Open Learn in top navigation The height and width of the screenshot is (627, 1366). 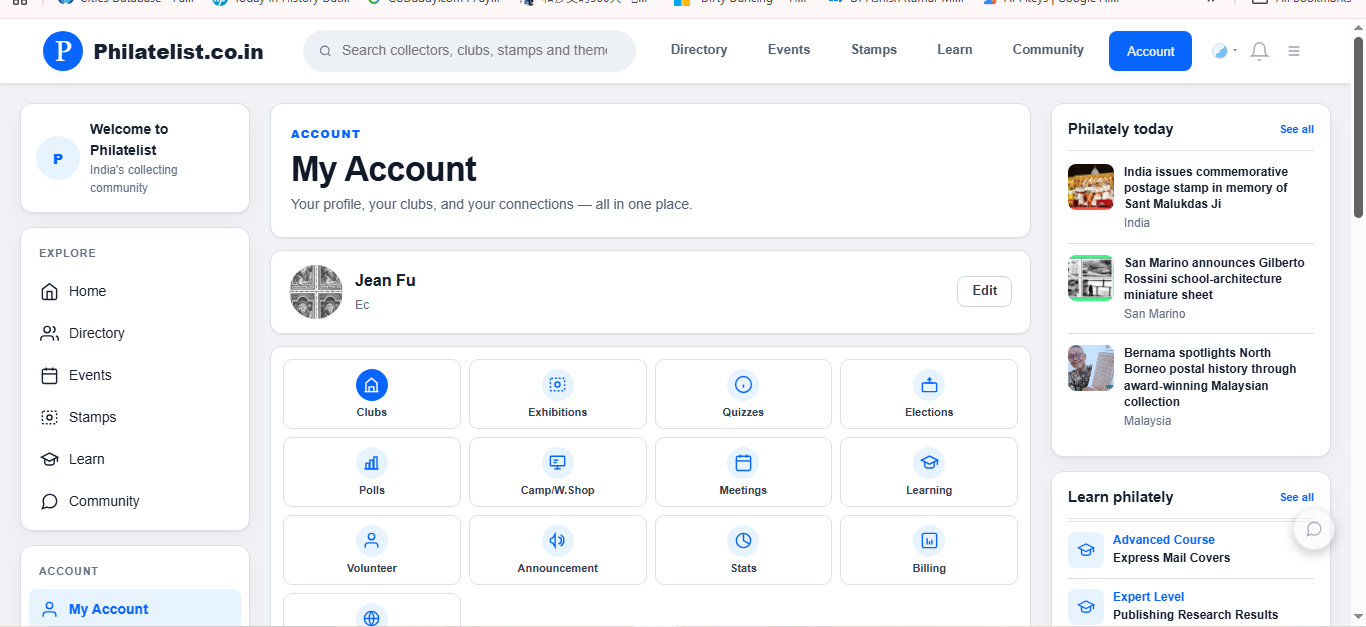(x=955, y=50)
